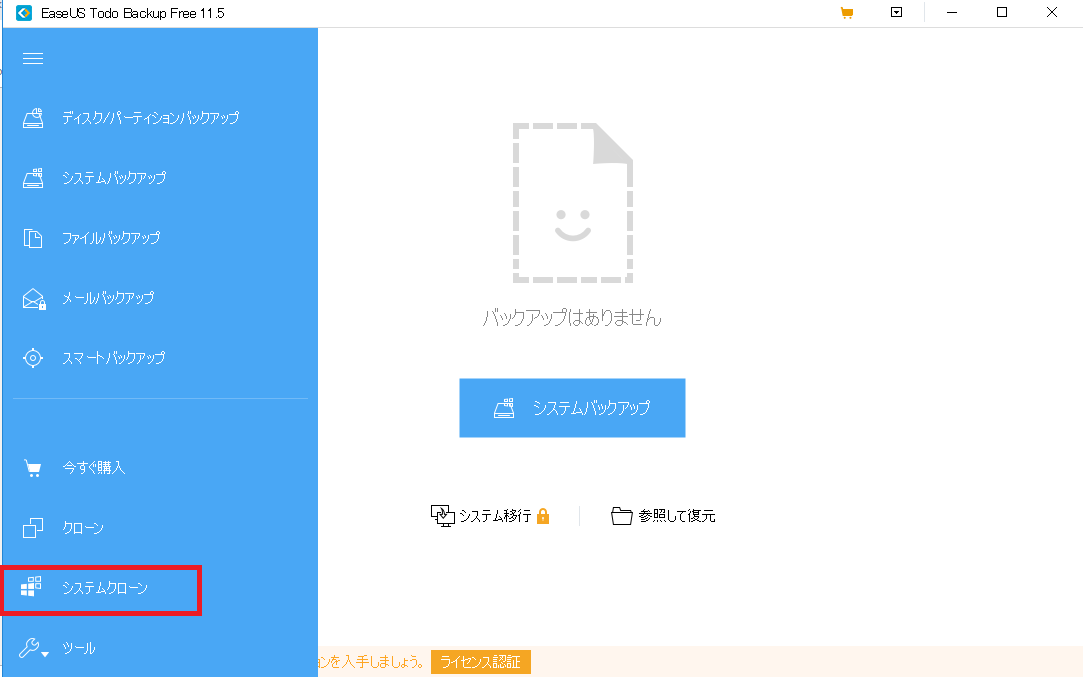1083x677 pixels.
Task: Expand the tools wrench dropdown icon
Action: tap(33, 647)
